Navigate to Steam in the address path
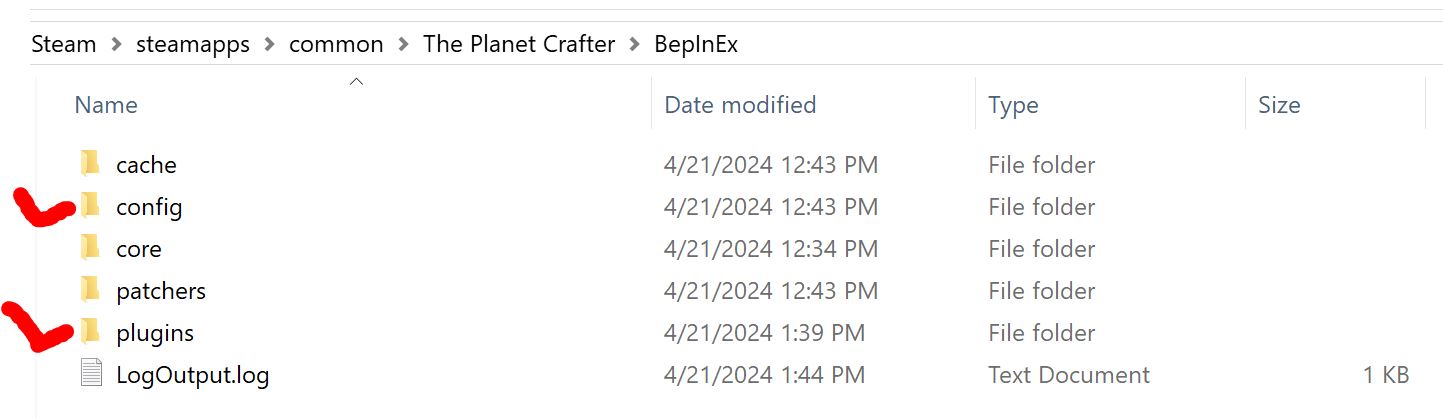The image size is (1443, 419). pos(64,45)
